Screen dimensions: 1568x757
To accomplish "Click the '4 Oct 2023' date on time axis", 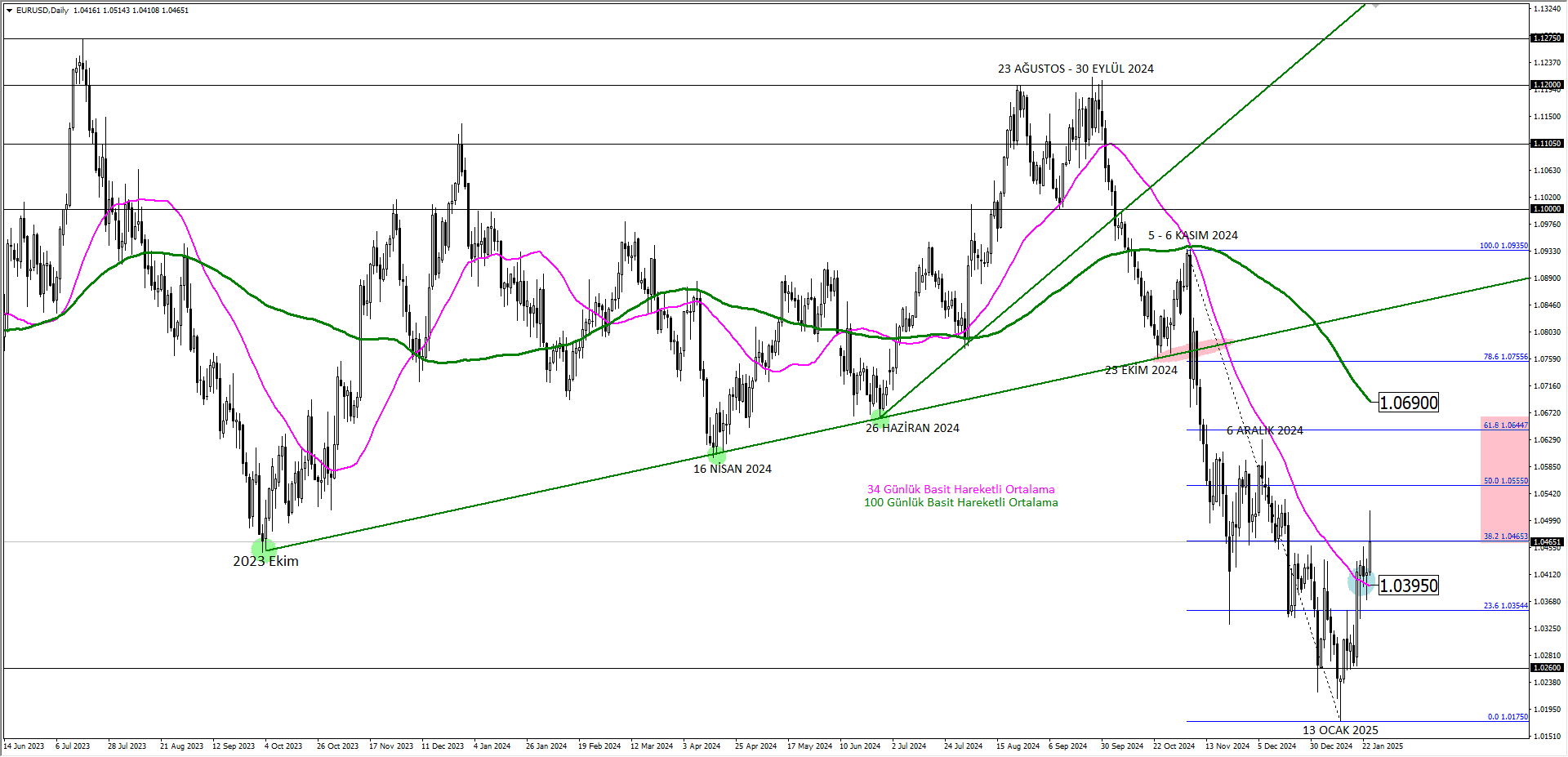I will [283, 746].
